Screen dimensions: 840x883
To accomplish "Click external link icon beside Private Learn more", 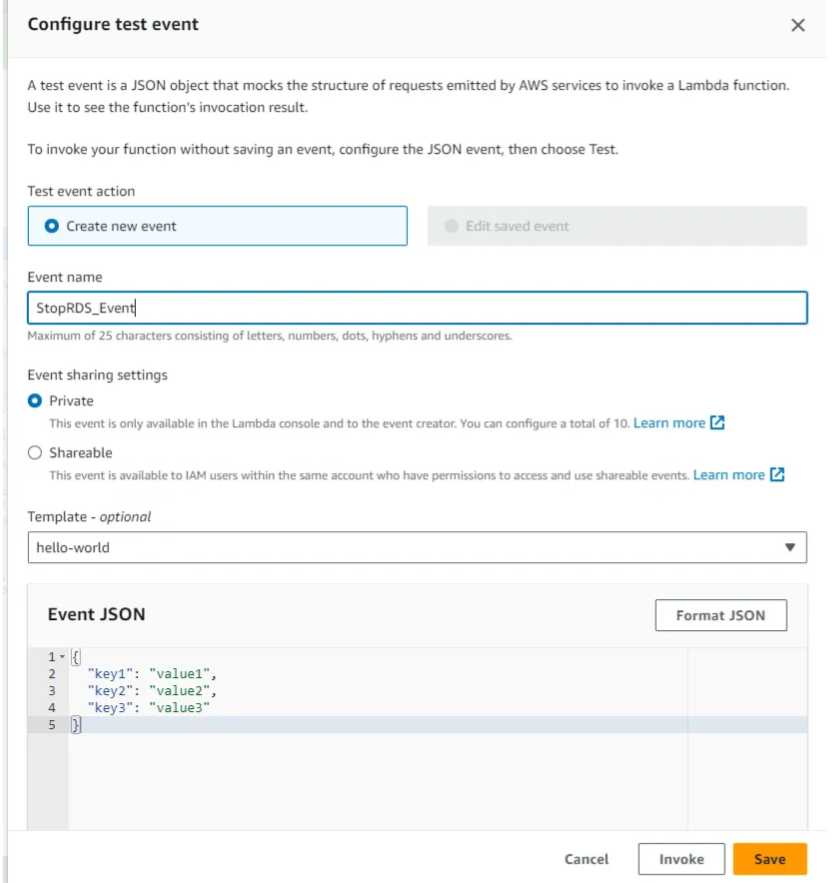I will pyautogui.click(x=717, y=423).
